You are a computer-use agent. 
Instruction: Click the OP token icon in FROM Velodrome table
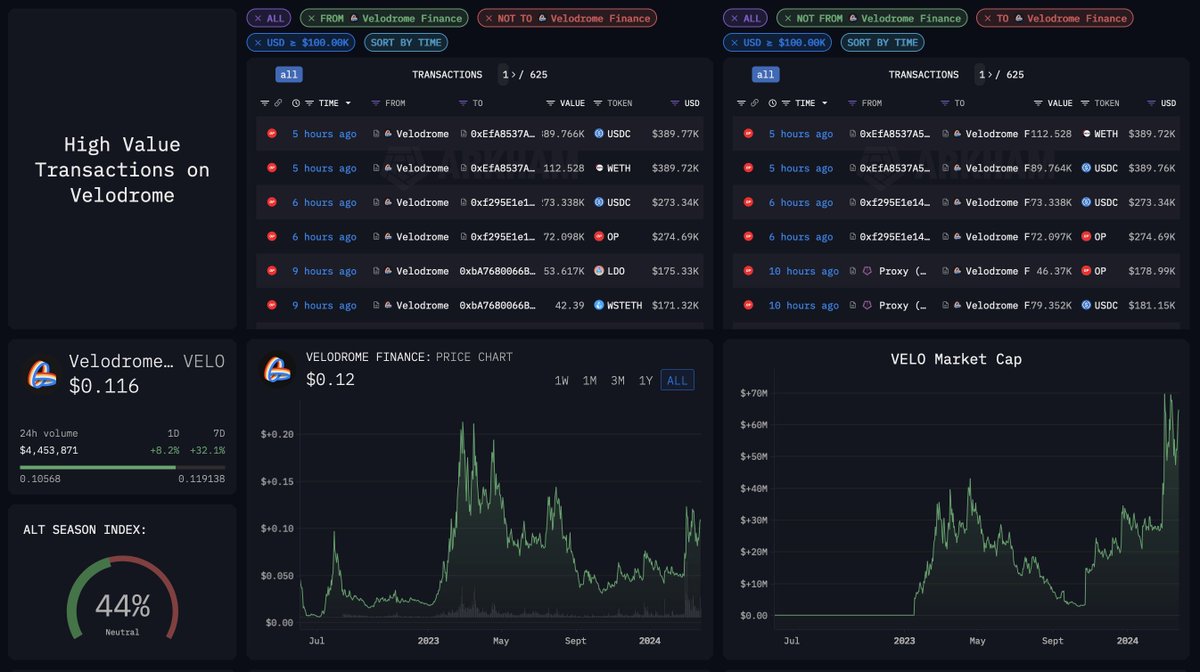point(599,237)
